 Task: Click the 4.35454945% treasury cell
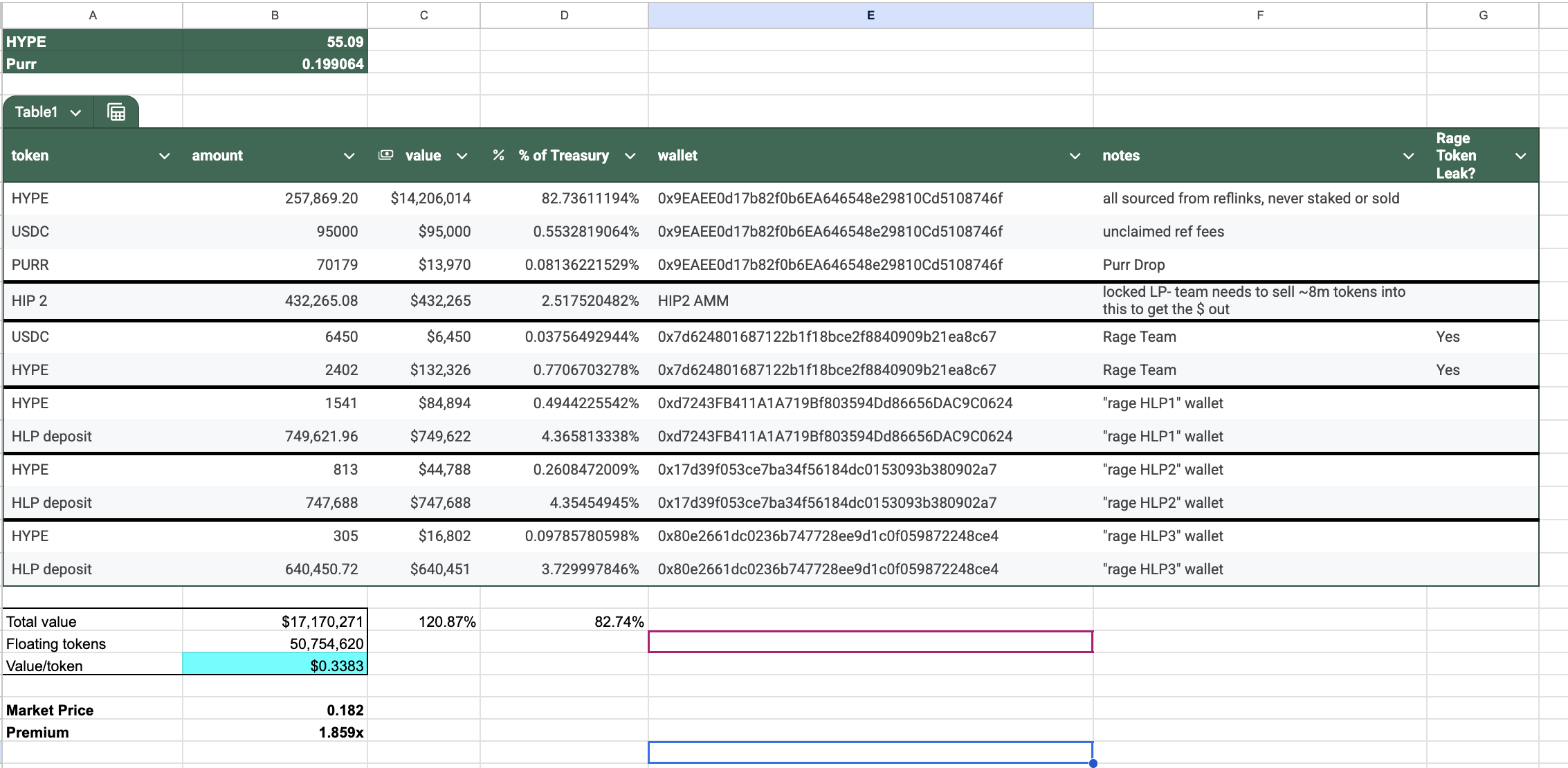tap(564, 503)
